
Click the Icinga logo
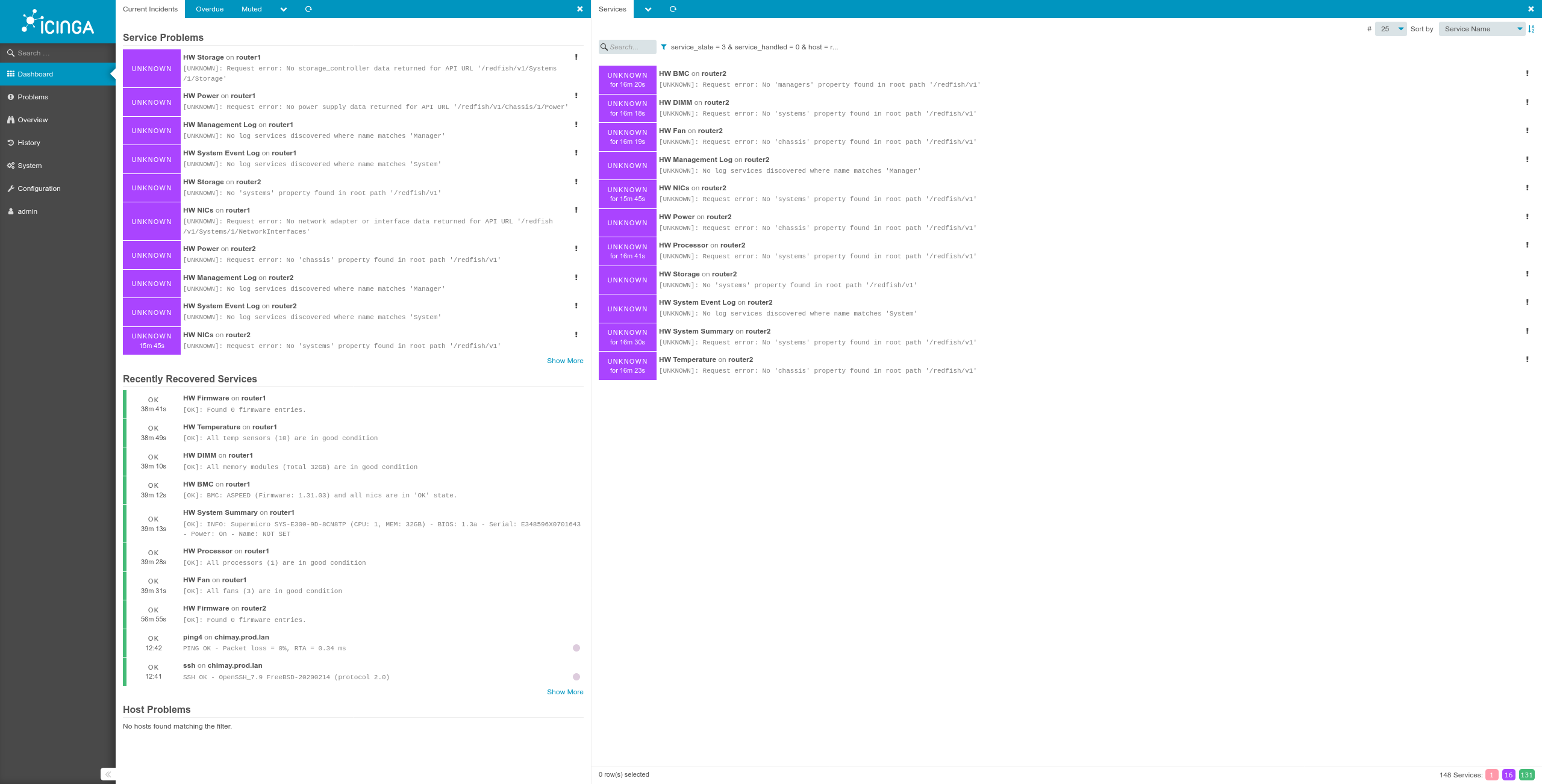tap(58, 22)
